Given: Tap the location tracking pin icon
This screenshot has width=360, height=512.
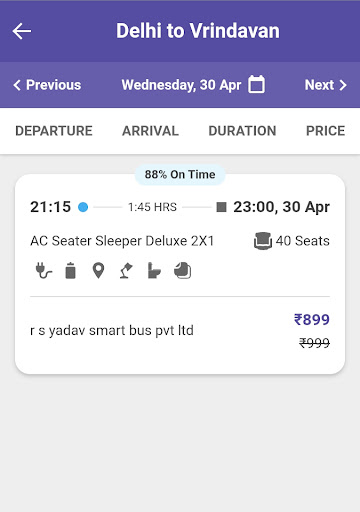Looking at the screenshot, I should pos(98,270).
